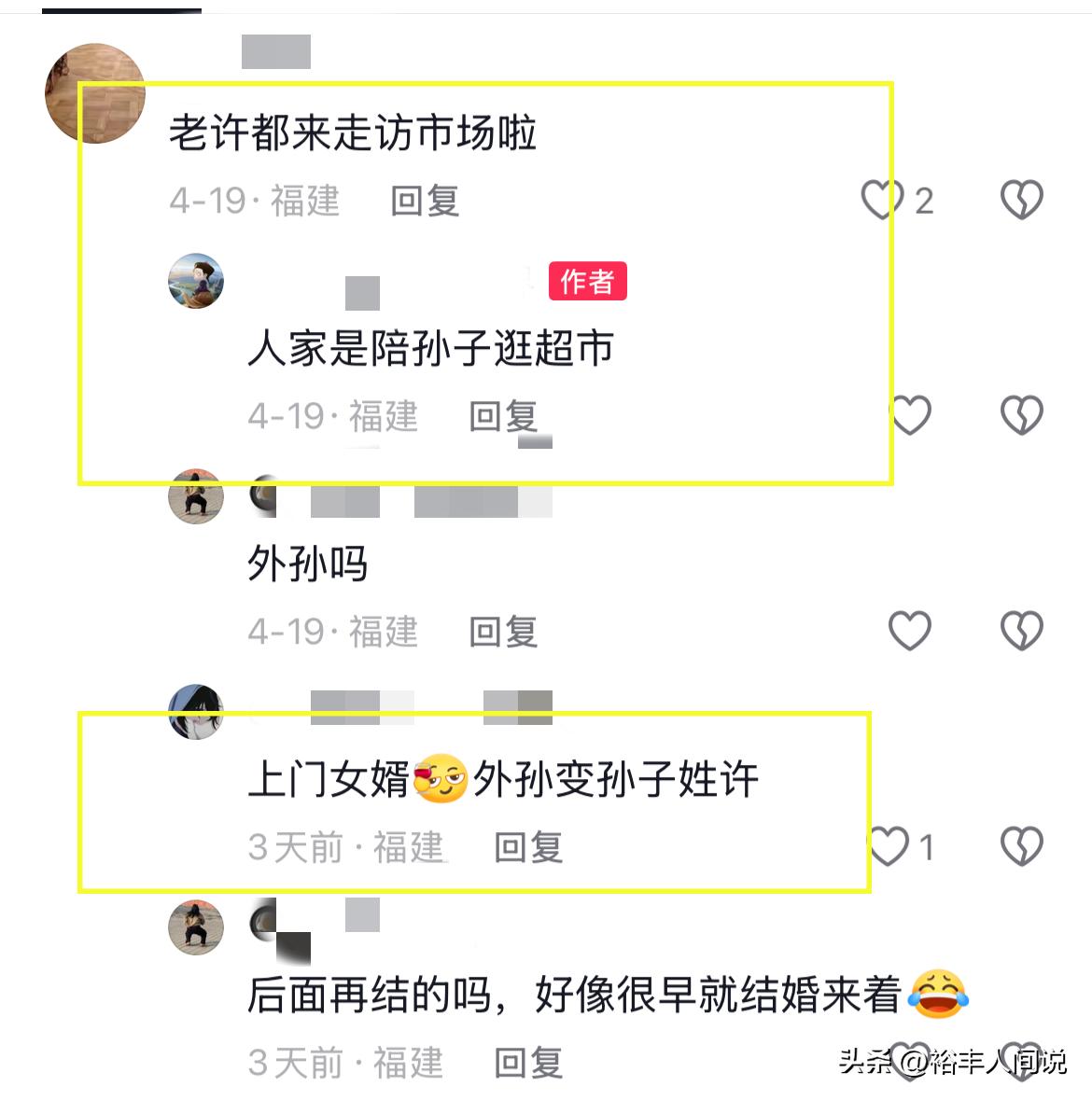Reply to '后面再结的吗' comment

pos(528,1063)
